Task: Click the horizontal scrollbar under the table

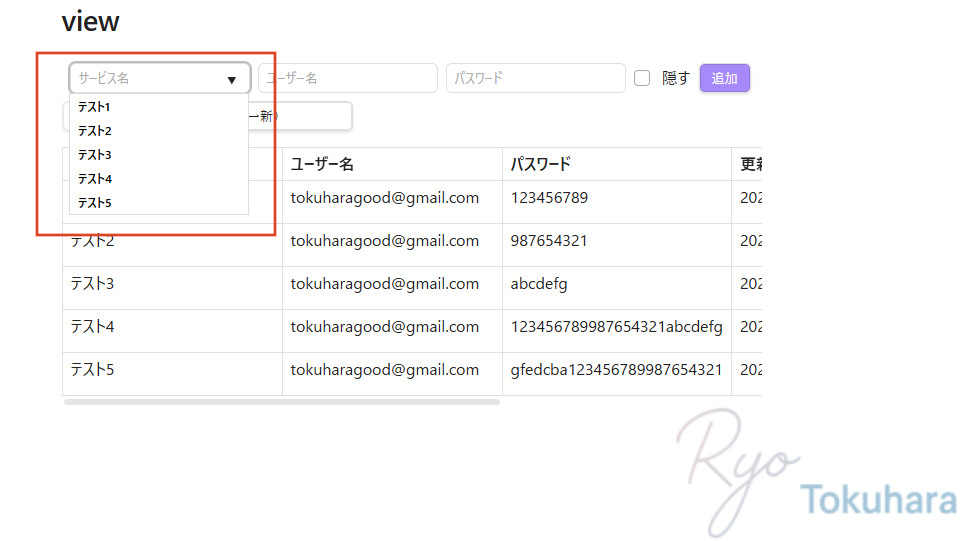Action: (281, 402)
